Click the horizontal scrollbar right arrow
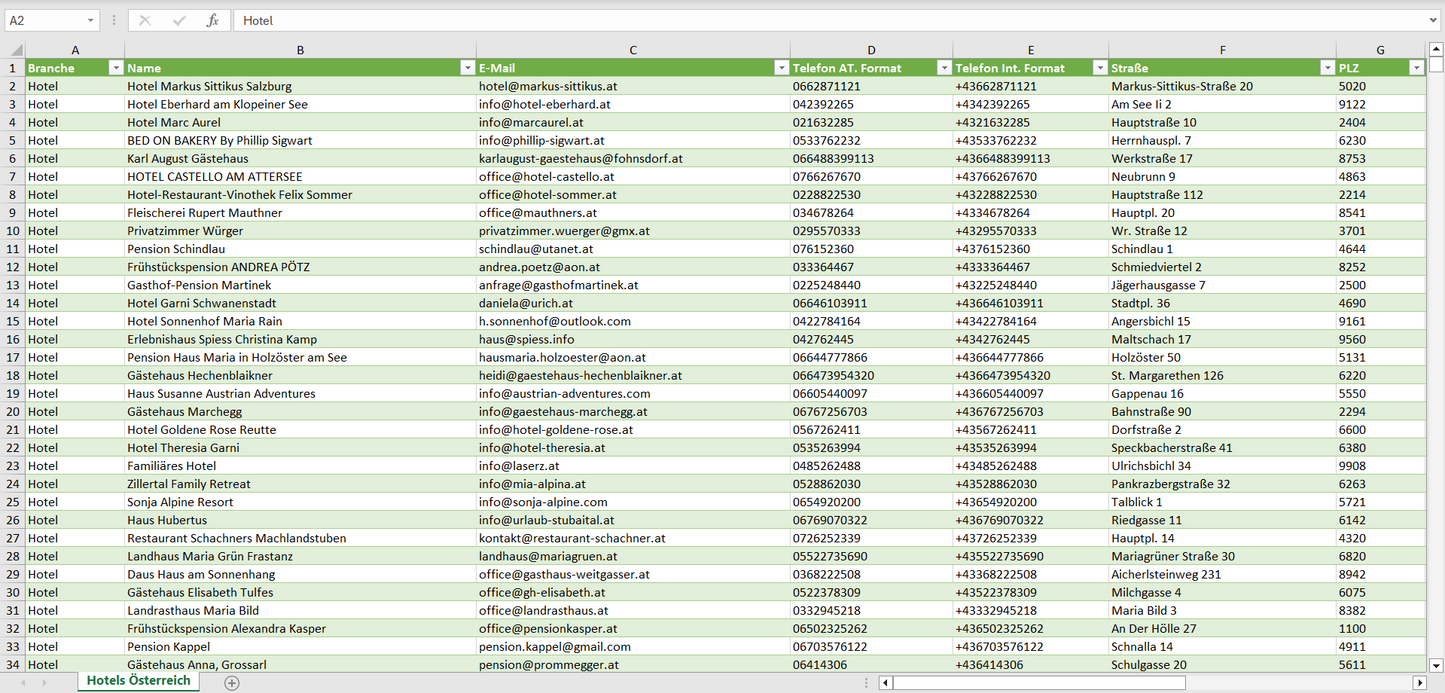1445x693 pixels. click(1419, 682)
